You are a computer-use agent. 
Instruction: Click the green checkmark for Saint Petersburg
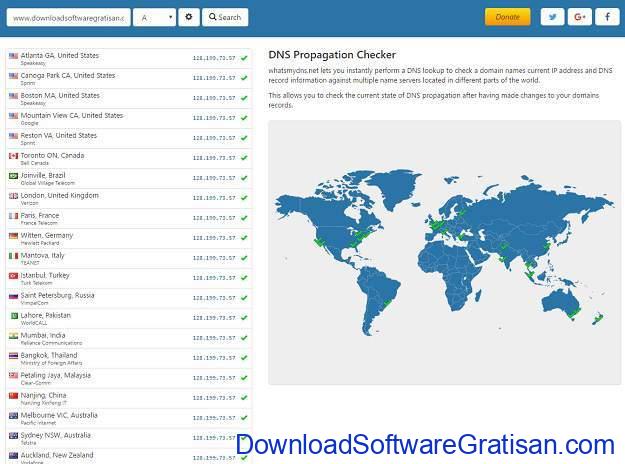(x=244, y=298)
